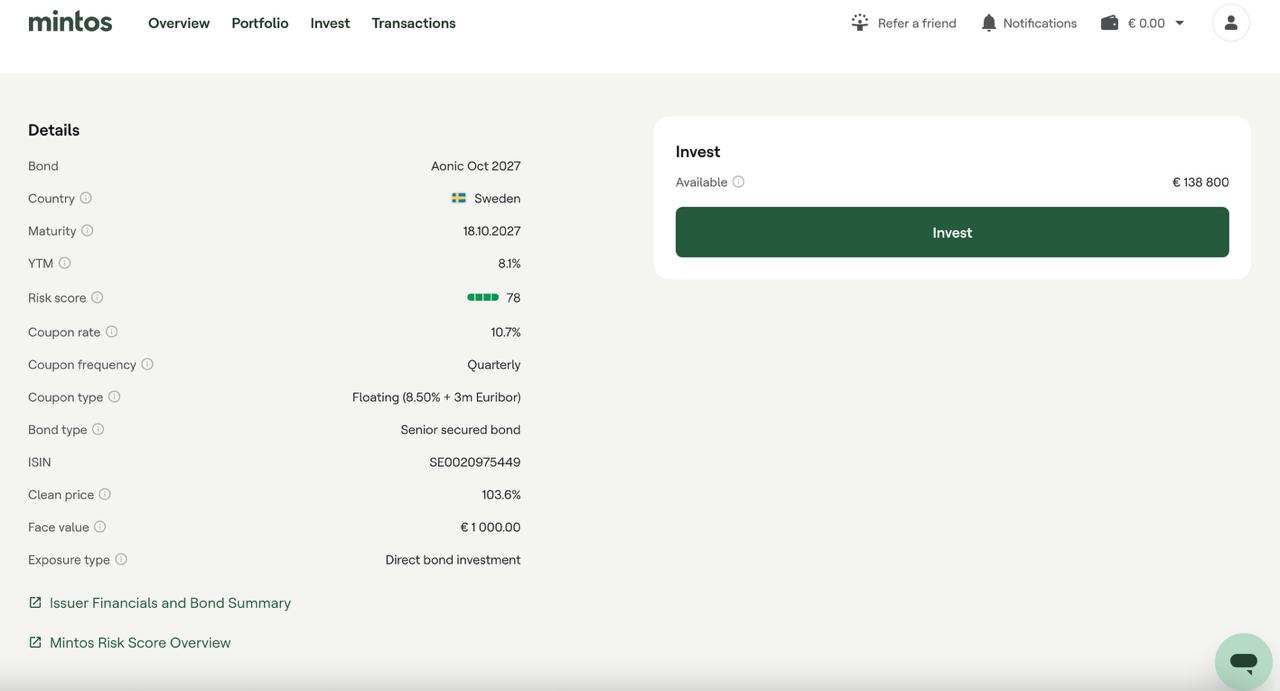This screenshot has height=691, width=1280.
Task: Click the coupon rate 10.7%
Action: [506, 332]
